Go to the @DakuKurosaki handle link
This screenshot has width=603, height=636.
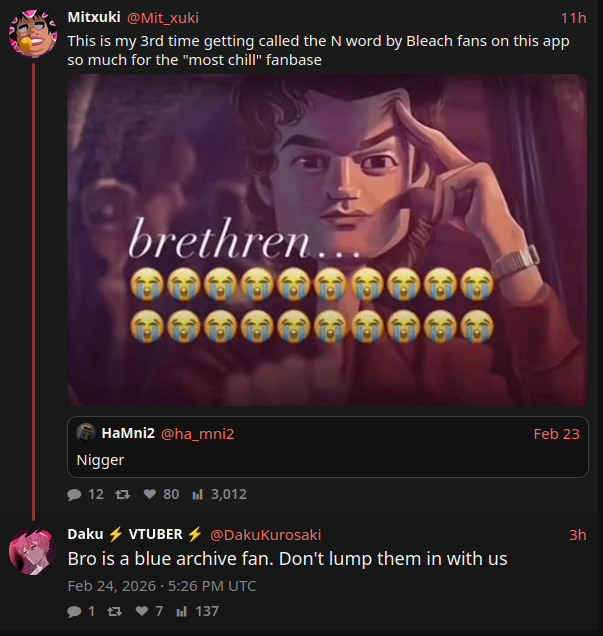[x=265, y=534]
